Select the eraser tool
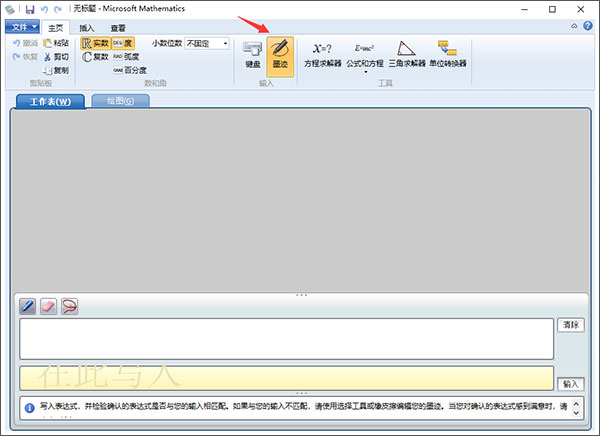Image resolution: width=600 pixels, height=436 pixels. pyautogui.click(x=48, y=306)
